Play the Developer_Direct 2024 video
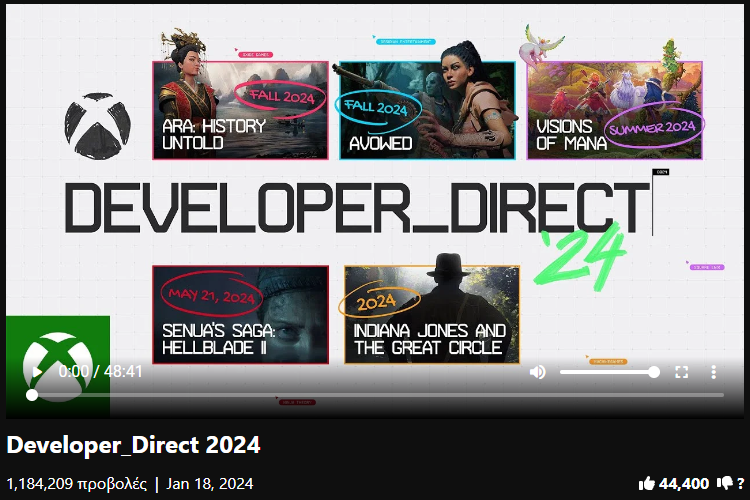This screenshot has width=750, height=500. [37, 372]
